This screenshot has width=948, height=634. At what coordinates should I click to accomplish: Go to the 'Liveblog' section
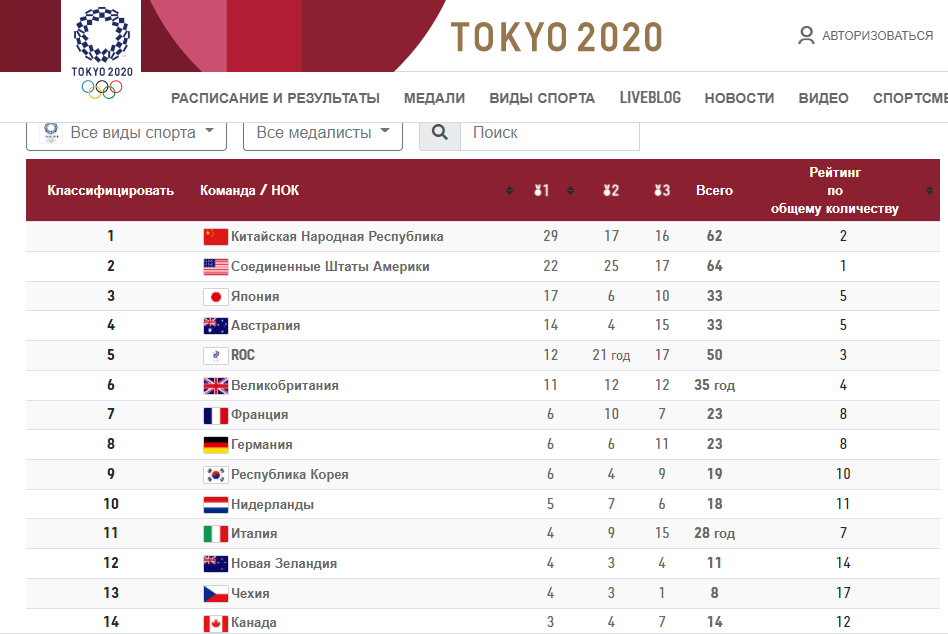(x=650, y=98)
